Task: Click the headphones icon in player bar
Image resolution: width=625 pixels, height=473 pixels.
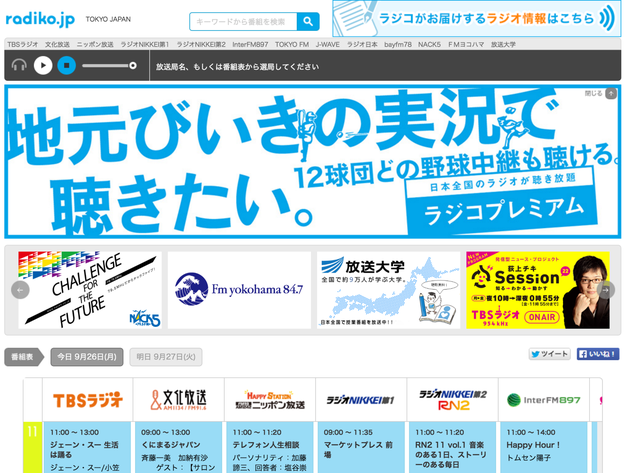Action: (19, 66)
